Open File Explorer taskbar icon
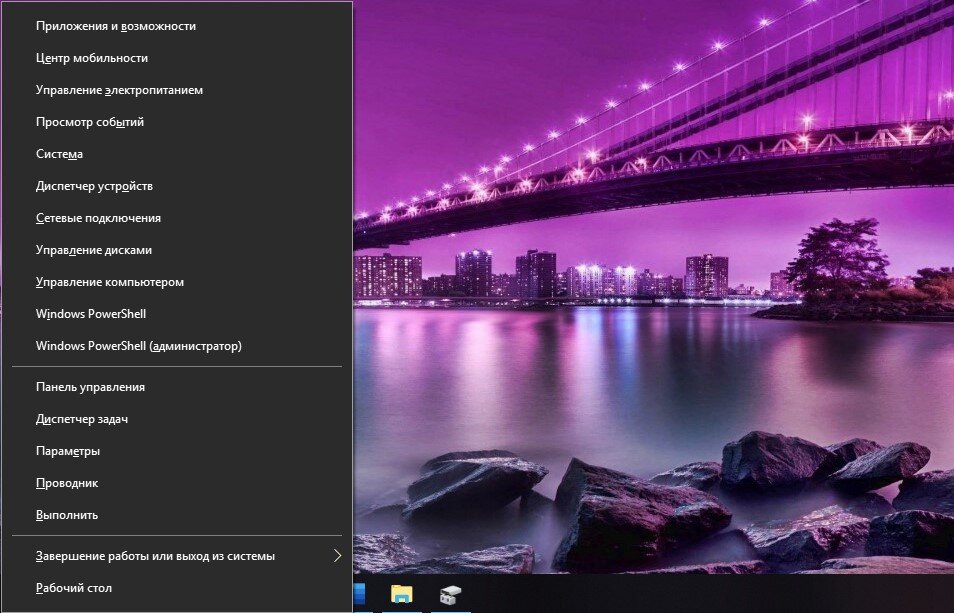The width and height of the screenshot is (954, 613). 402,594
